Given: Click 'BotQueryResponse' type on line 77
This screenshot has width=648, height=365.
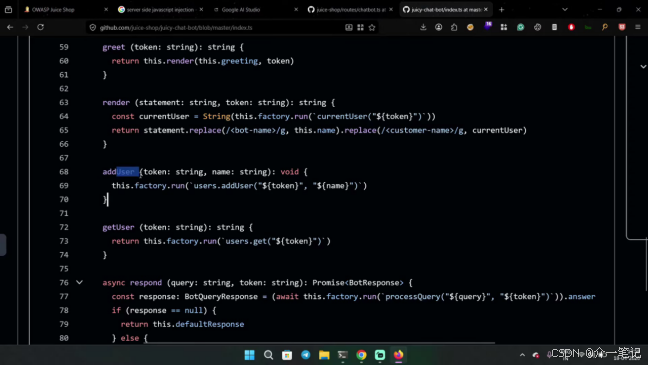Looking at the screenshot, I should (x=221, y=297).
